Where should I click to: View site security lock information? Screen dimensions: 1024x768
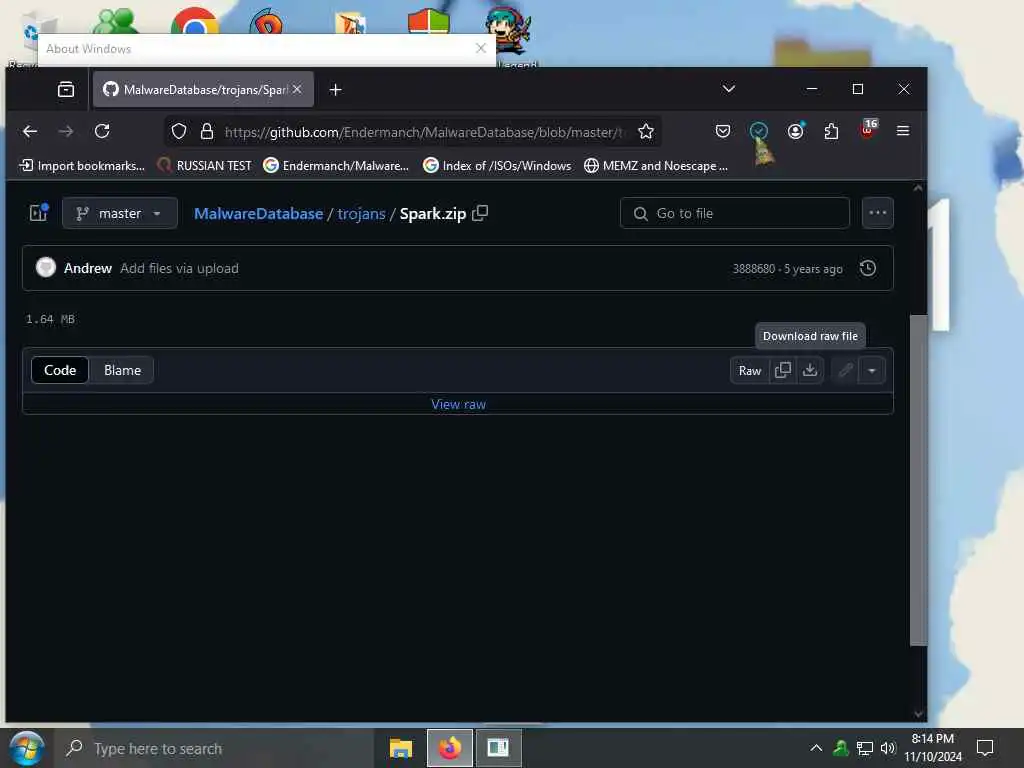click(207, 132)
